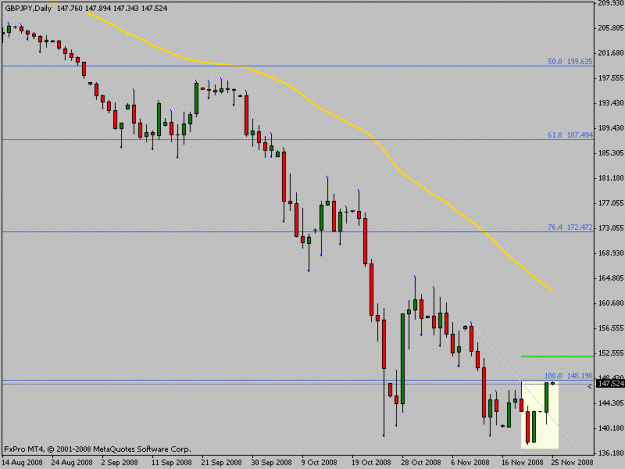The height and width of the screenshot is (469, 625).
Task: Click the GBPJPY,Daily chart title
Action: [x=28, y=8]
